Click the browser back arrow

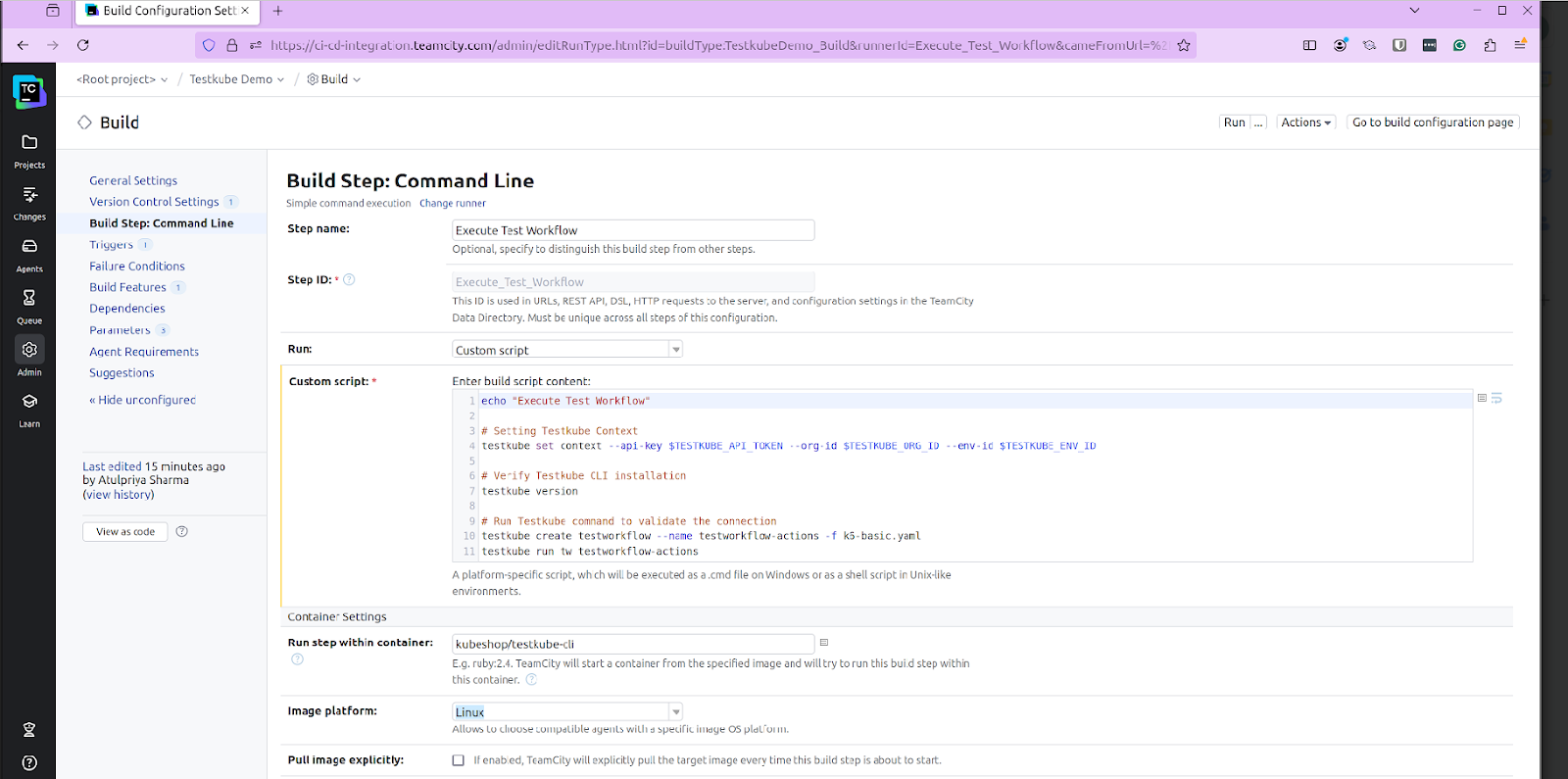click(24, 45)
